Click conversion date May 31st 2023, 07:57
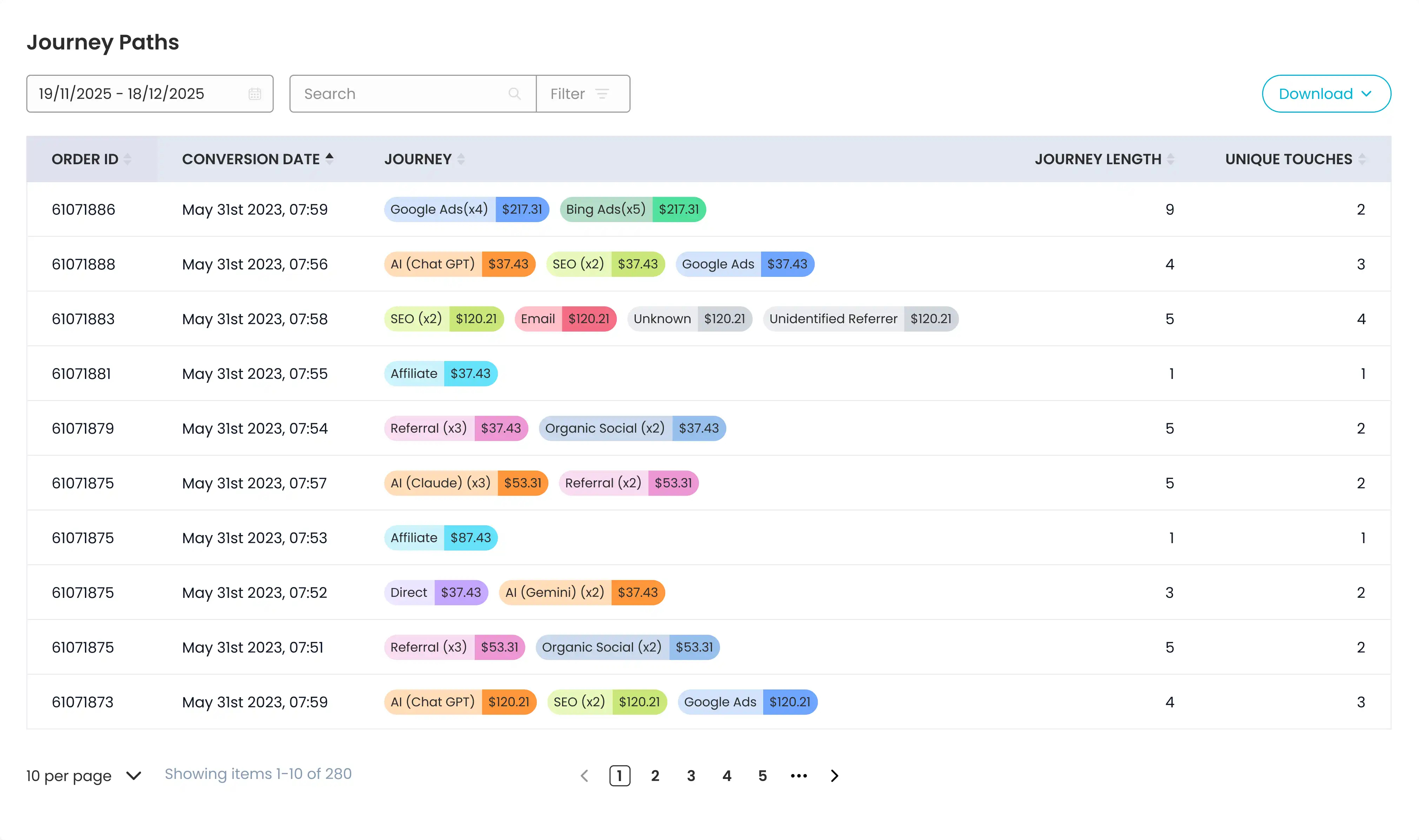This screenshot has width=1419, height=840. (x=254, y=484)
